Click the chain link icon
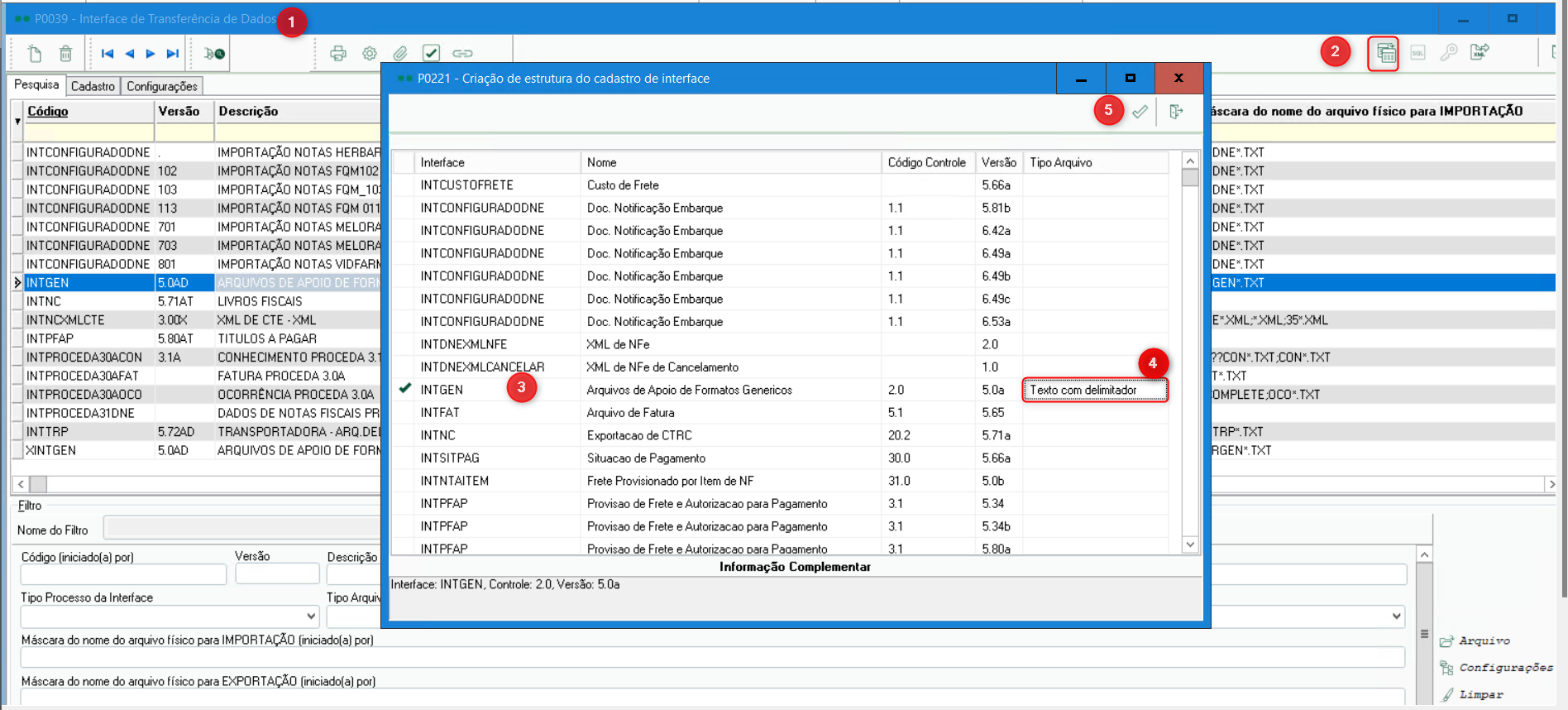The height and width of the screenshot is (710, 1568). point(462,54)
